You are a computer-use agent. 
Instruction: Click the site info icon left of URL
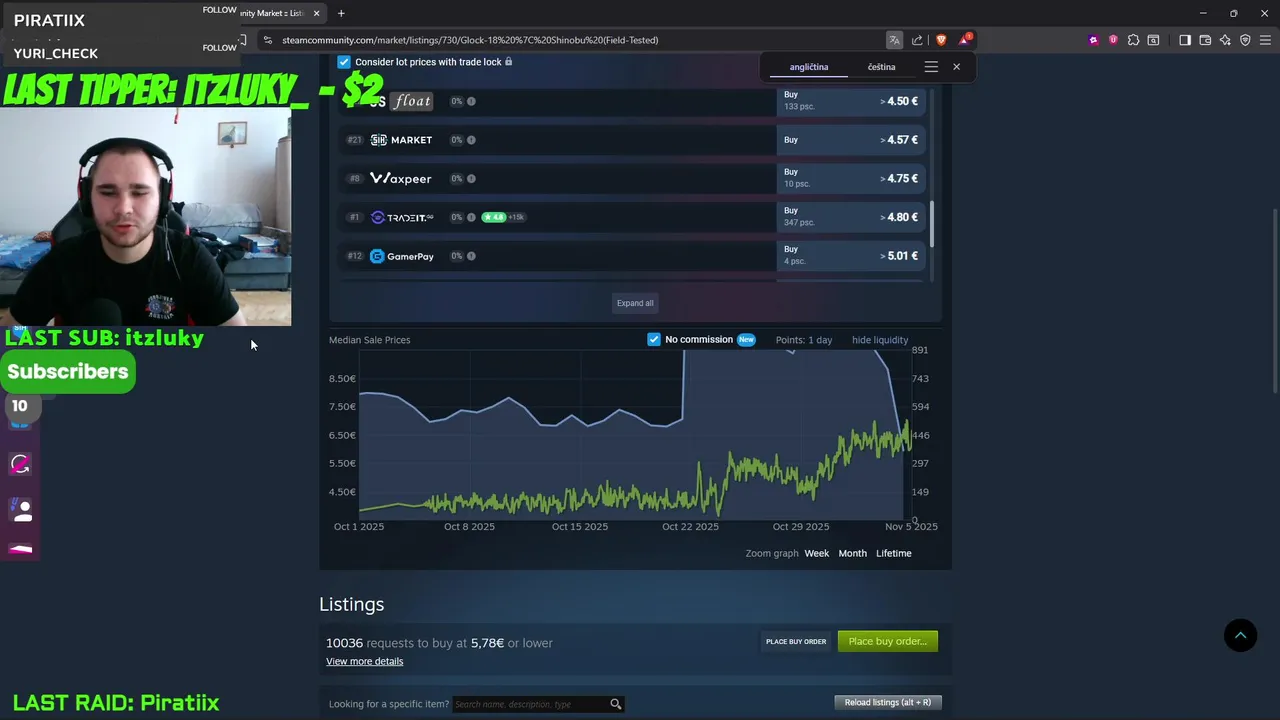(x=267, y=40)
